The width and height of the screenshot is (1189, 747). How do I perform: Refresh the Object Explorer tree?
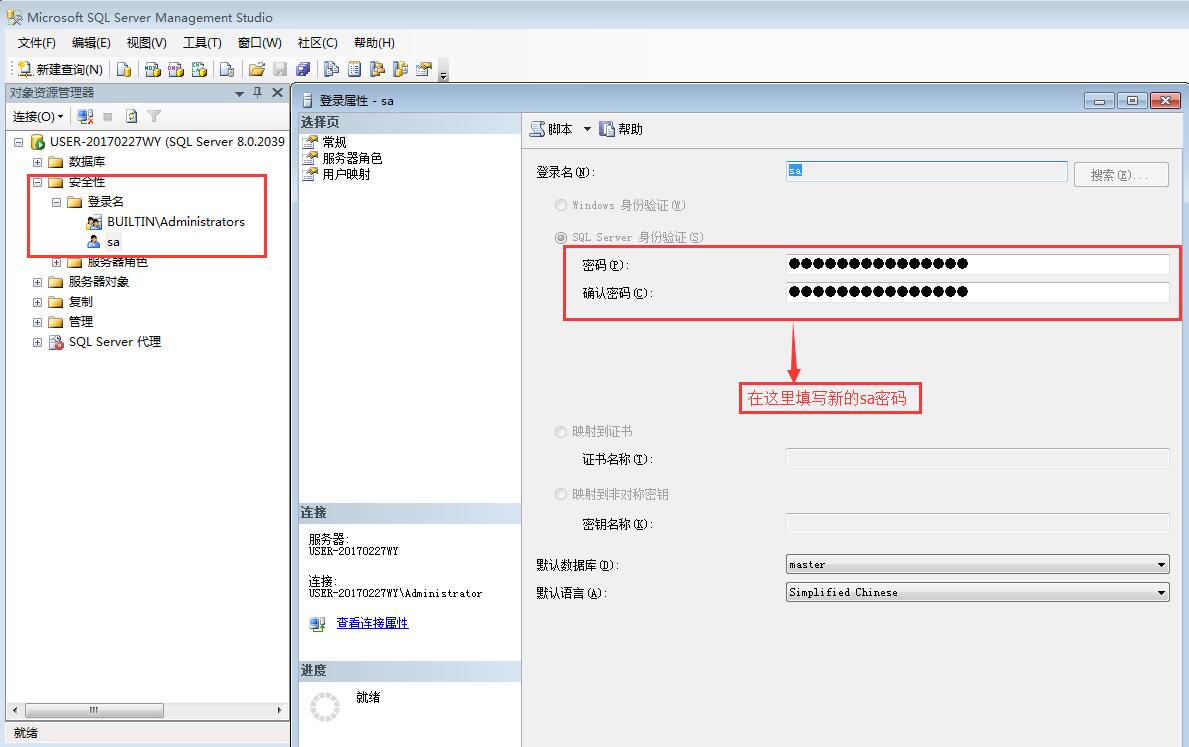(131, 117)
